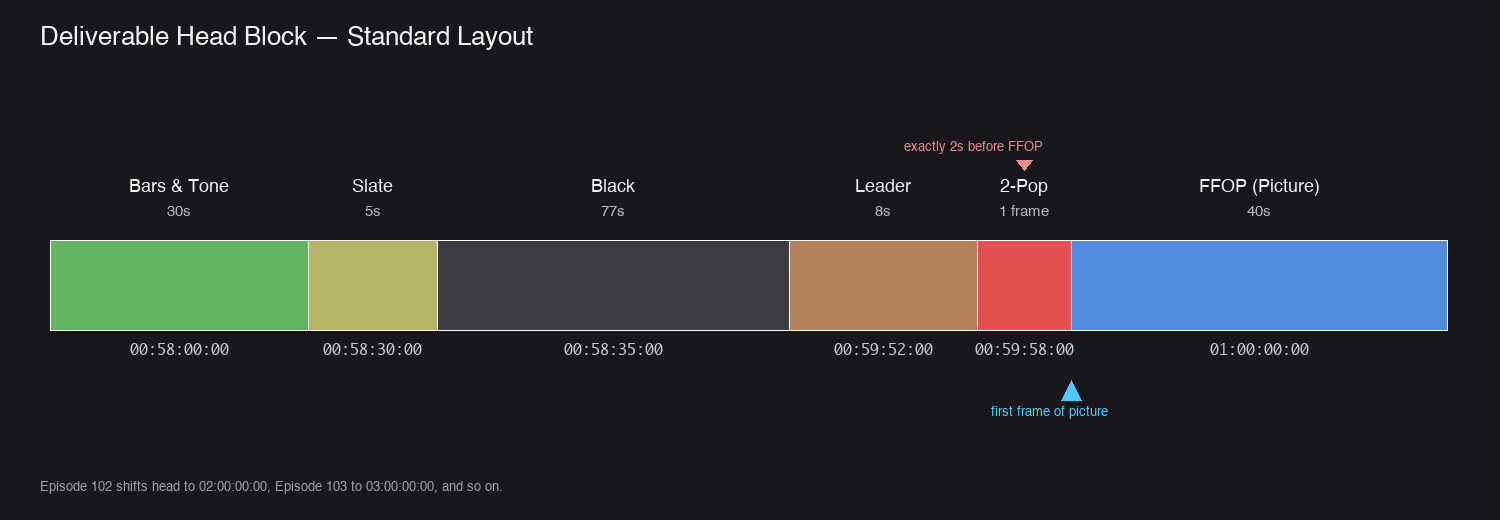Click the 00:58:30:00 timecode label

(372, 350)
